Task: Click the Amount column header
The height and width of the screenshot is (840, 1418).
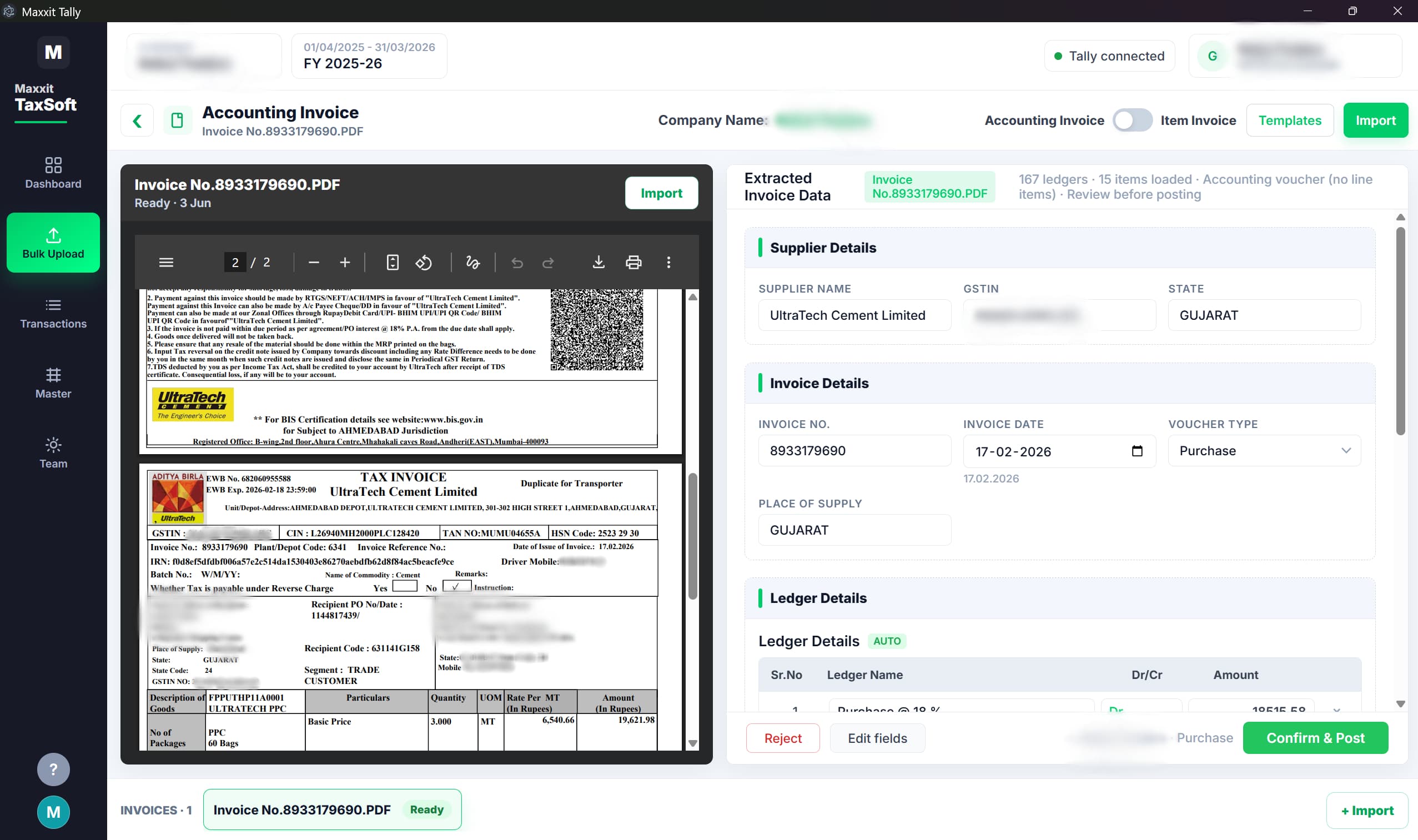Action: (1235, 675)
